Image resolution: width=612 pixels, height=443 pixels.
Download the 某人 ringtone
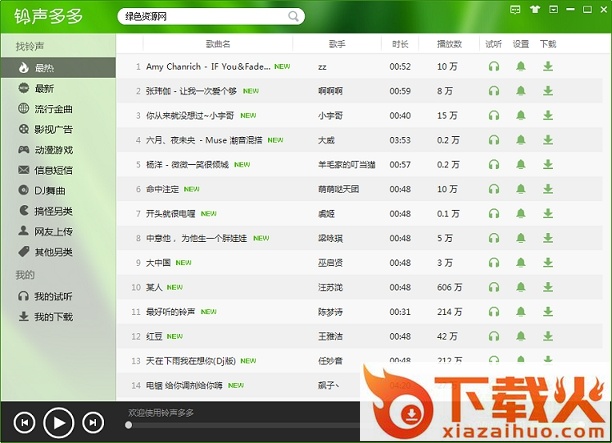tap(547, 286)
